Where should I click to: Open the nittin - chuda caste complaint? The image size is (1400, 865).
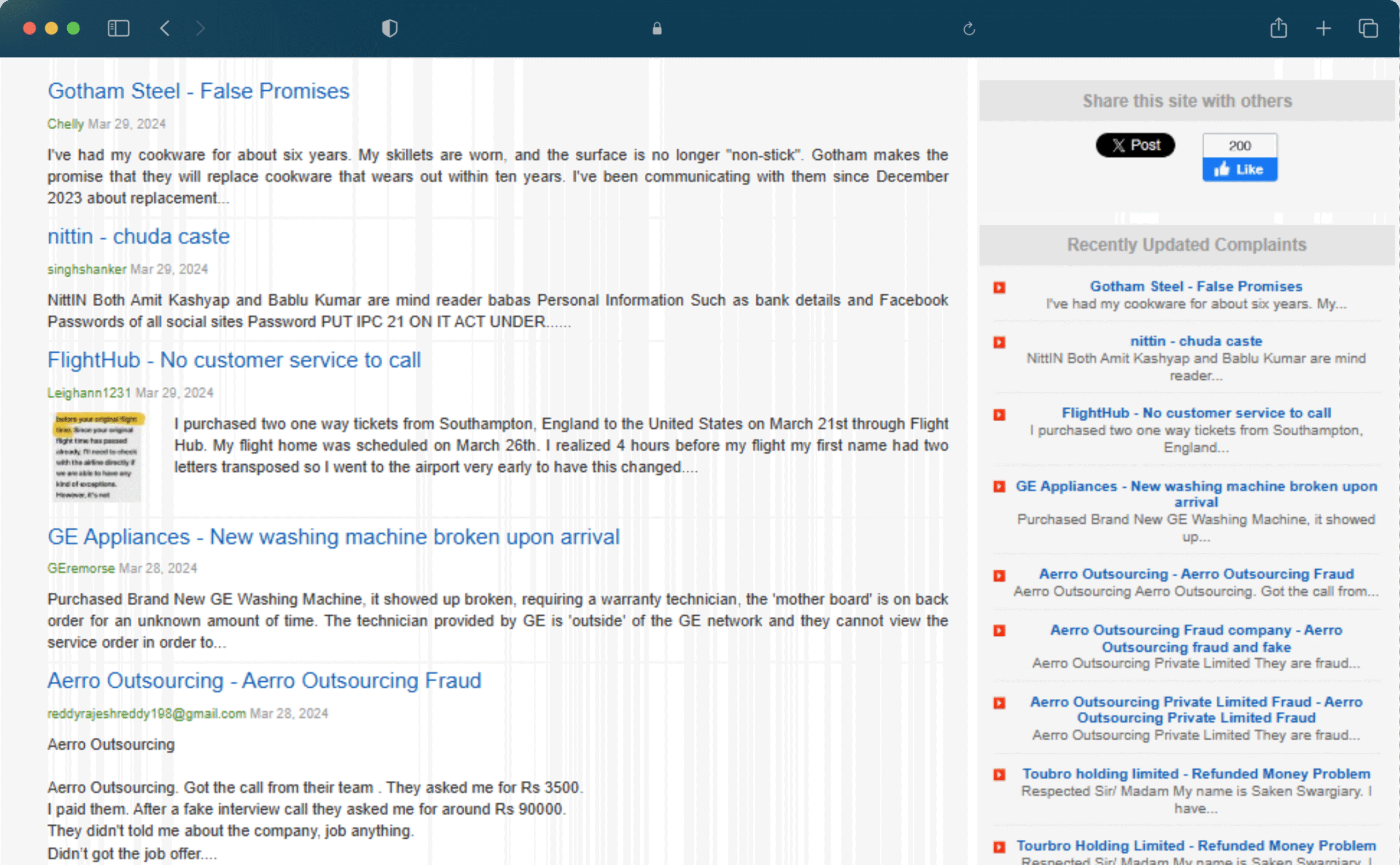tap(138, 236)
